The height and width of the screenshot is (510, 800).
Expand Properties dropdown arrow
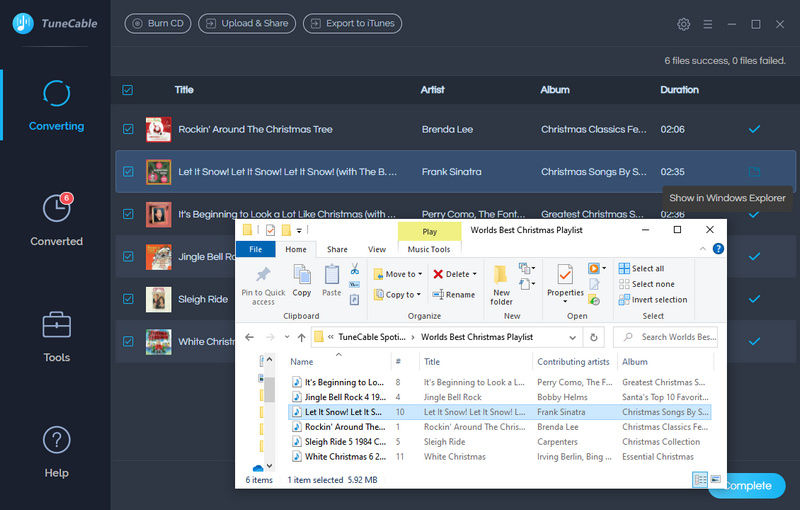click(565, 301)
